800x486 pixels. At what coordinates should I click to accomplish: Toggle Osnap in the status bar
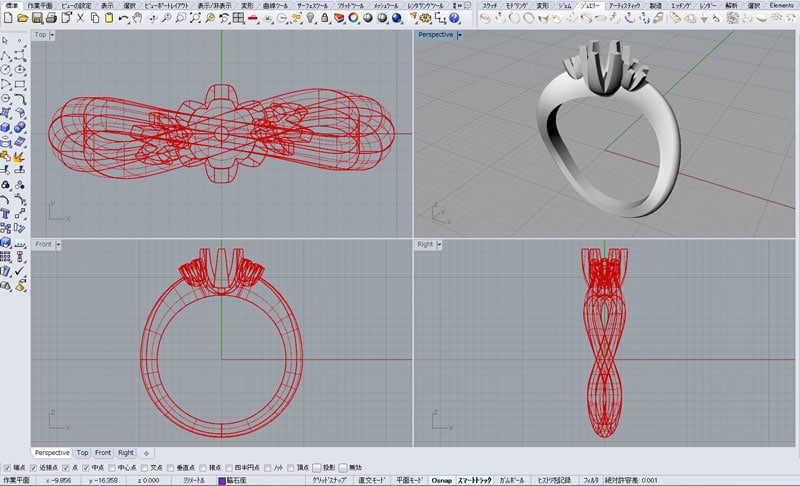(441, 480)
